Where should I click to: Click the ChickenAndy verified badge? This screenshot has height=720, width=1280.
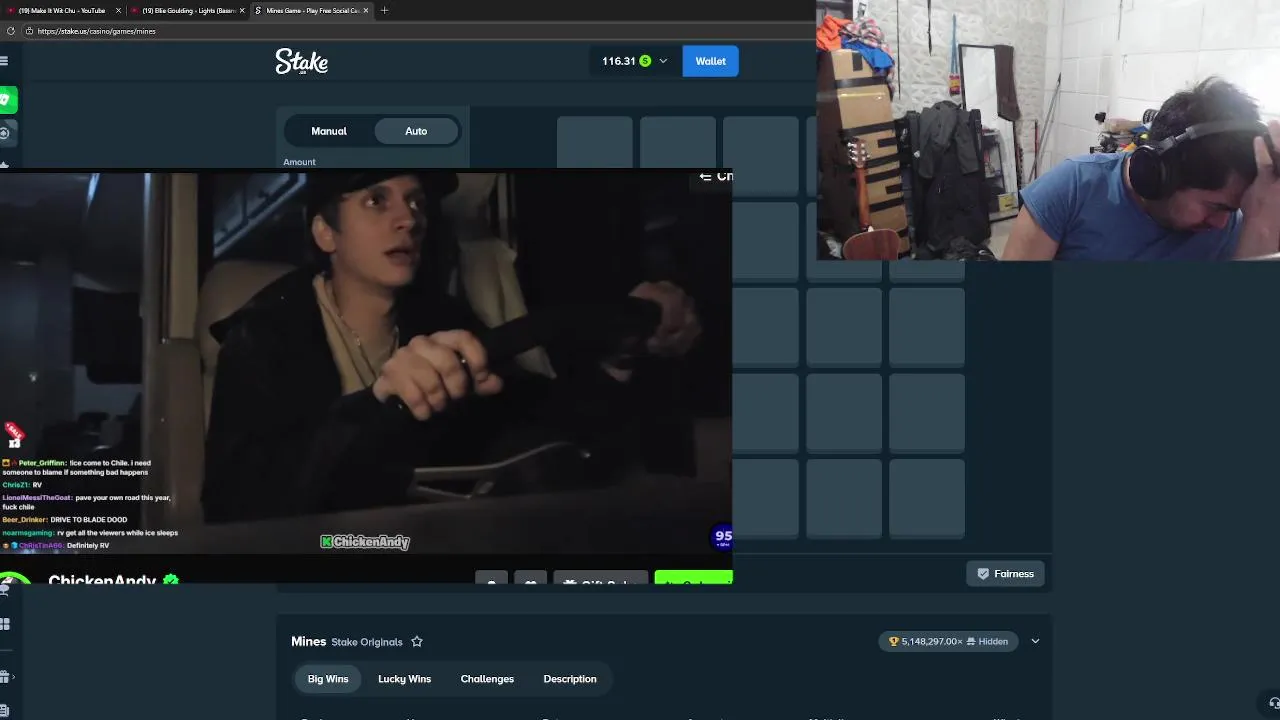click(x=171, y=580)
